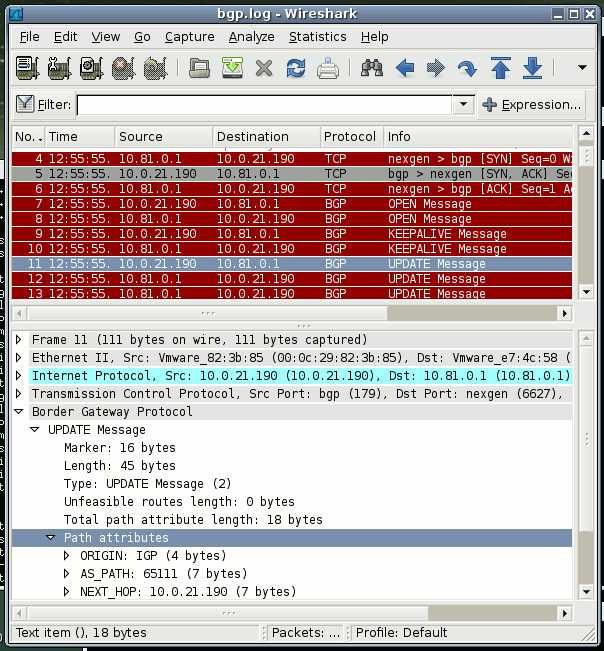Sort packets by No. column
The height and width of the screenshot is (651, 604).
[x=28, y=137]
